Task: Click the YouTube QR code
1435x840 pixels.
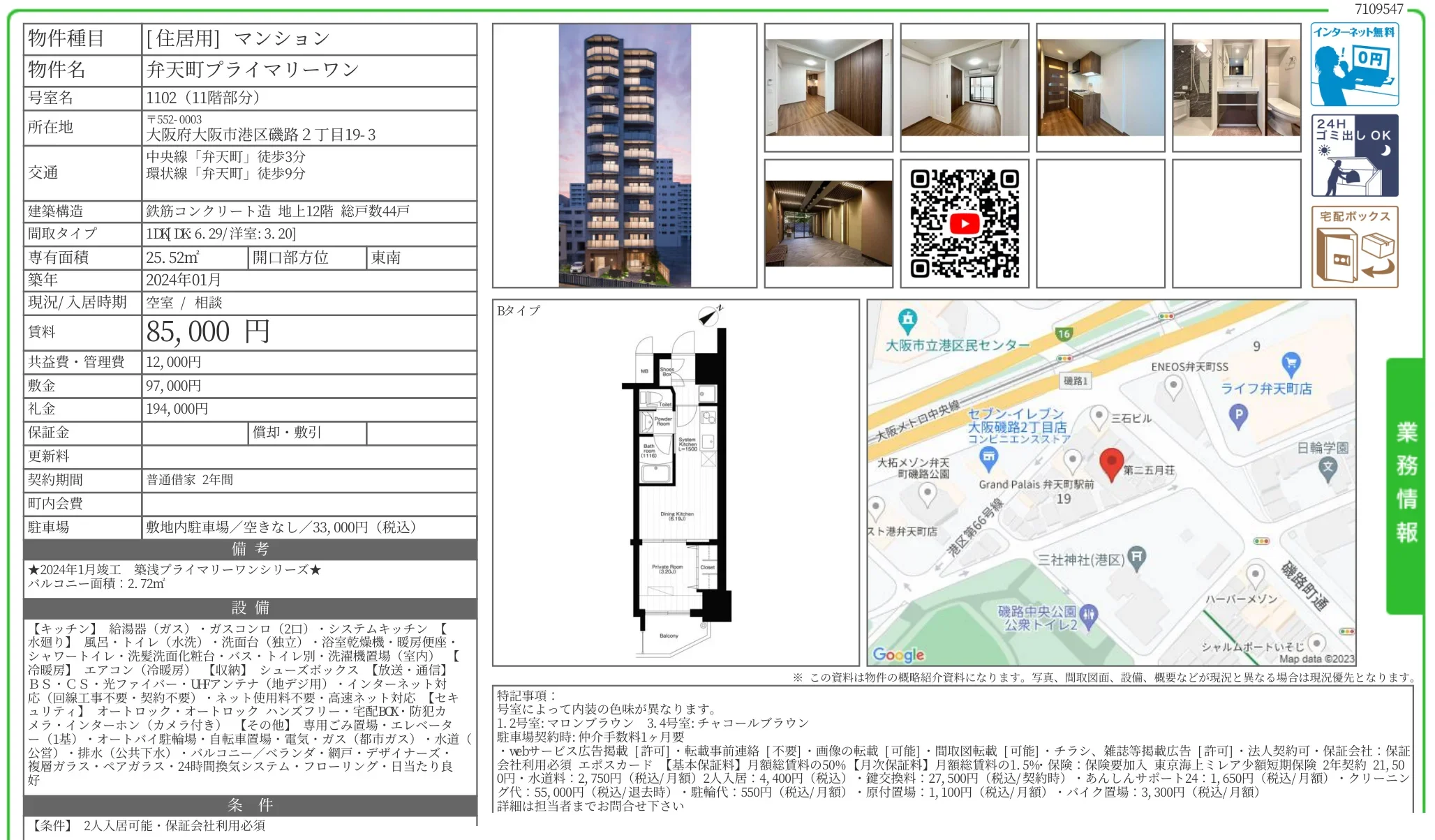Action: coord(964,223)
